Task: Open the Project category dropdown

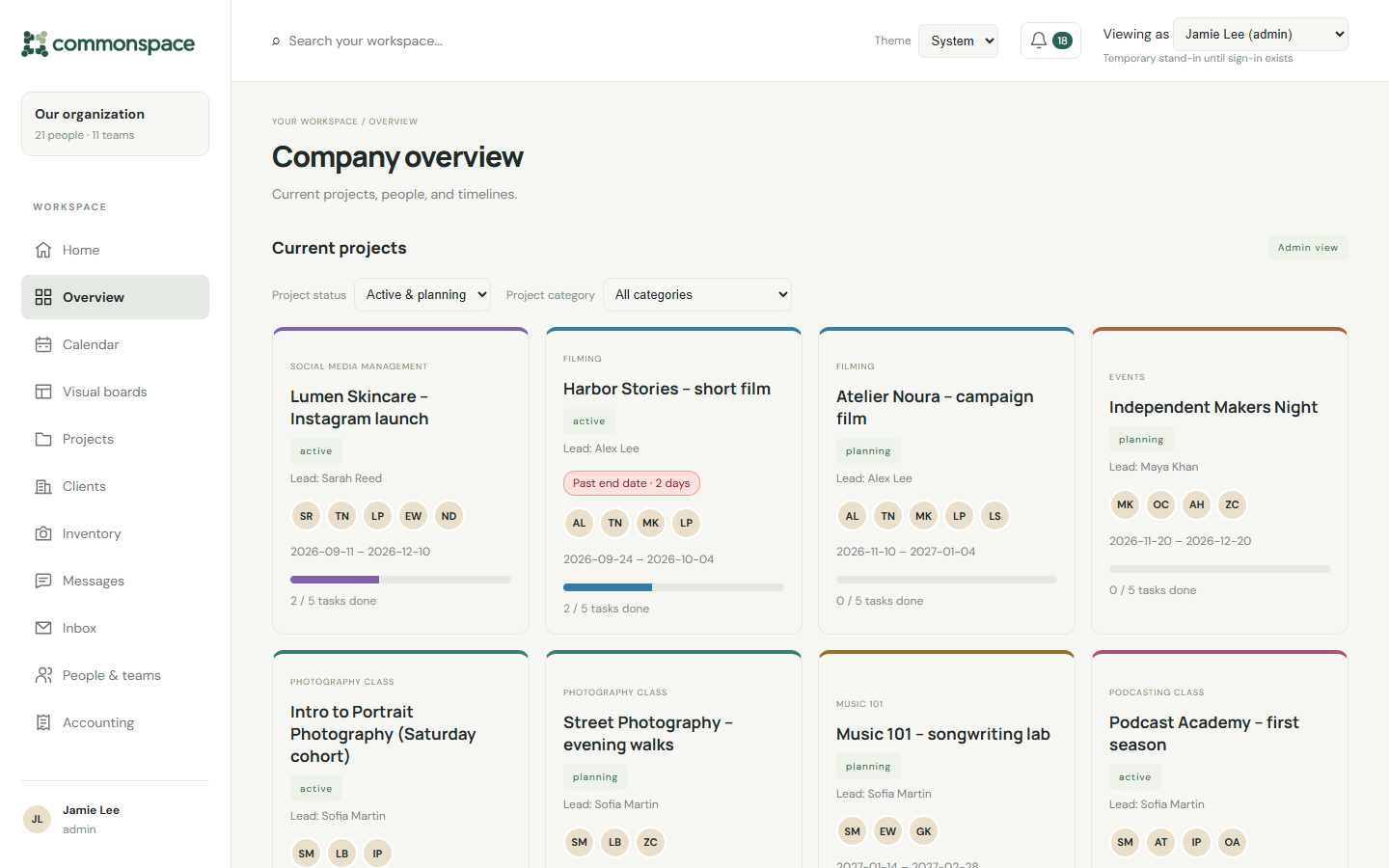Action: pos(697,295)
